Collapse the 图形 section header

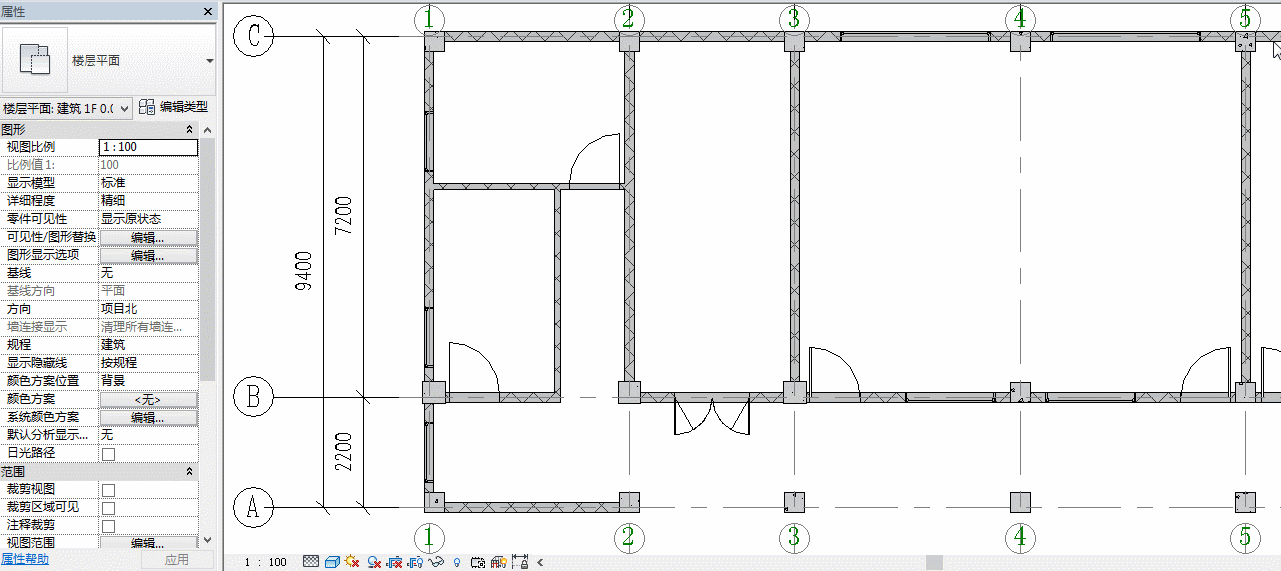(190, 130)
